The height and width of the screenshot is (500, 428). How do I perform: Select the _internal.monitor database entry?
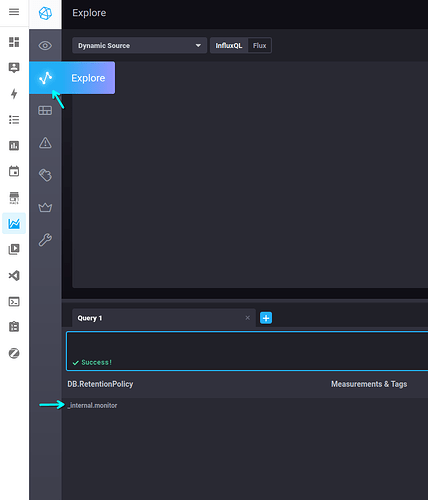point(92,405)
